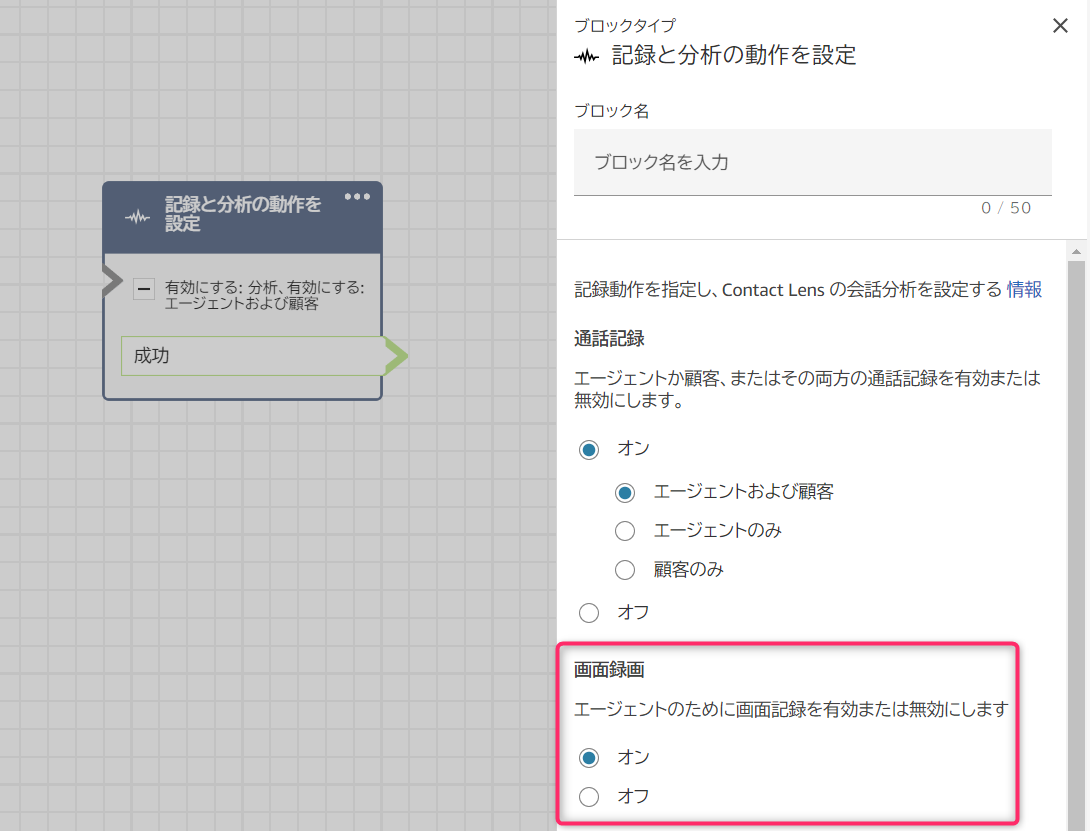Screen dimensions: 1090x831
Task: Click the waveform icon on the flow block
Action: 138,217
